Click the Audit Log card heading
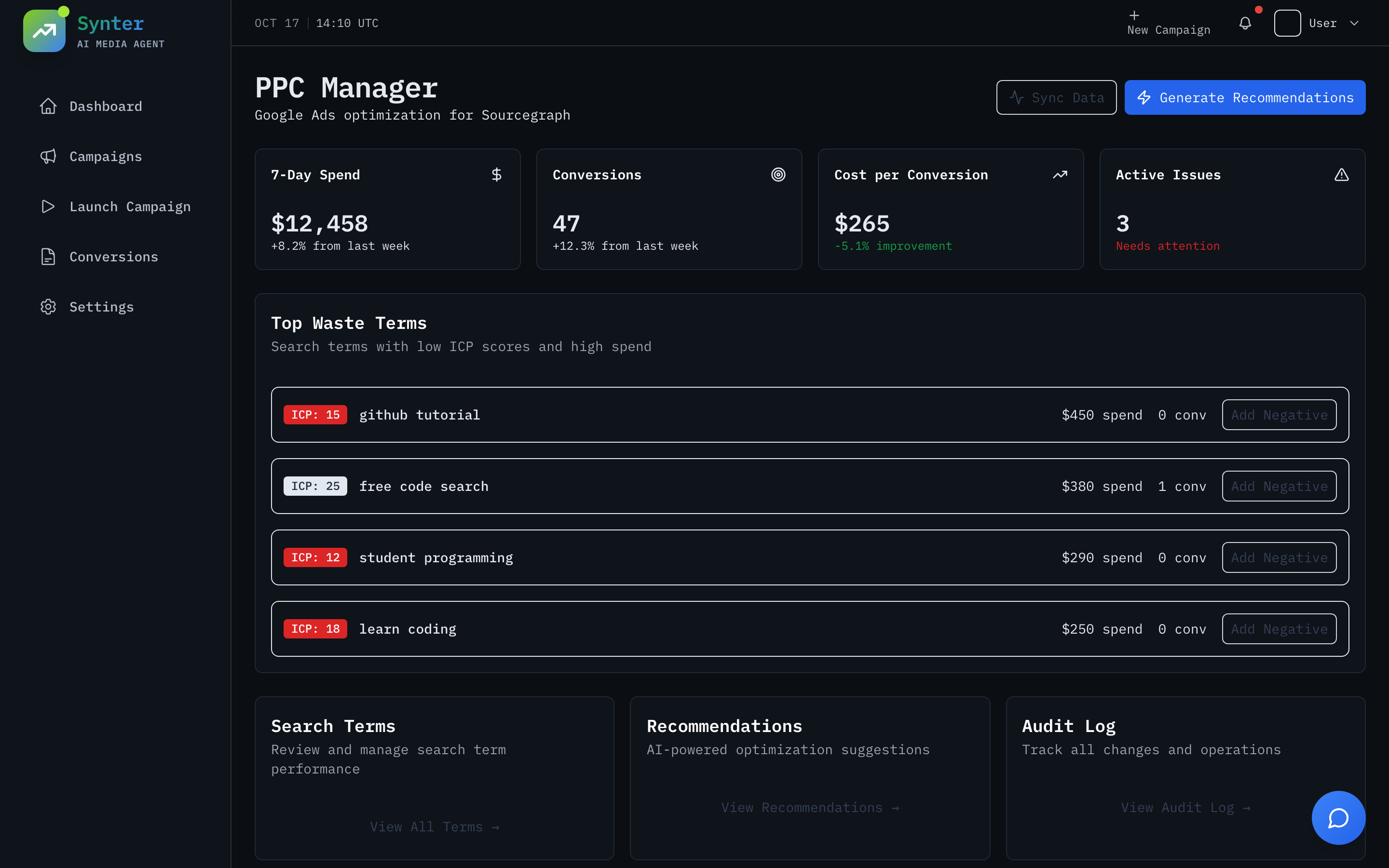This screenshot has width=1389, height=868. [x=1068, y=726]
